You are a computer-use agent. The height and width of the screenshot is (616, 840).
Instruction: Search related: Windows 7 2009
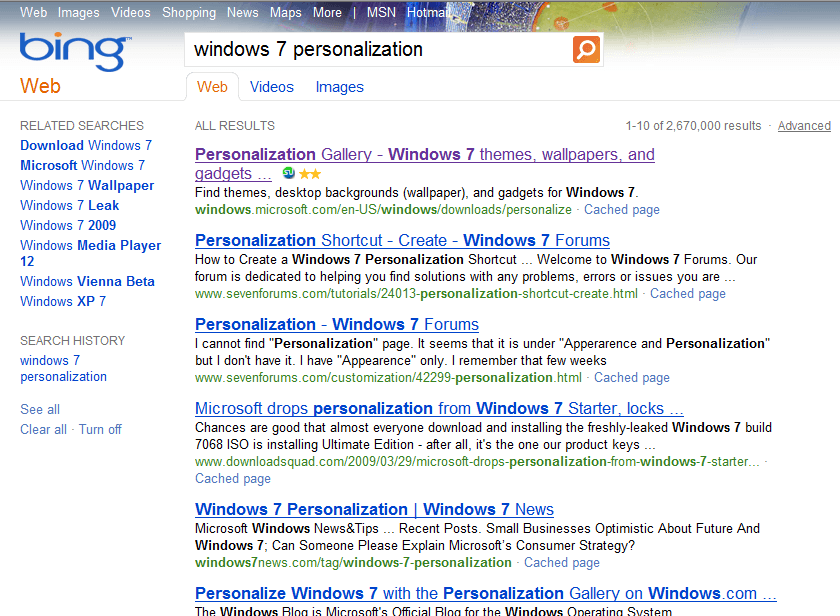[68, 226]
